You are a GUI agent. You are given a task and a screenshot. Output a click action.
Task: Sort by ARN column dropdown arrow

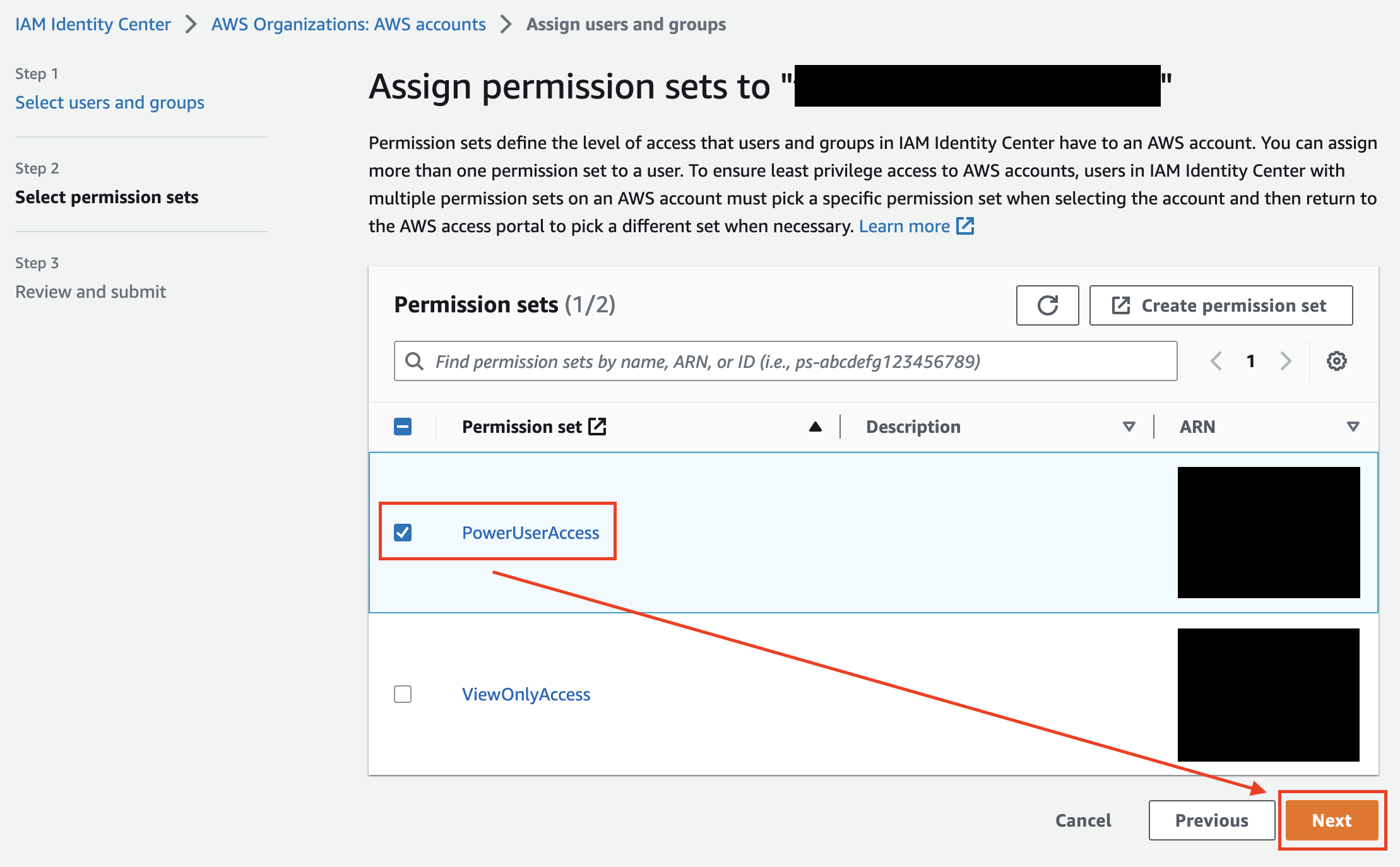coord(1353,427)
